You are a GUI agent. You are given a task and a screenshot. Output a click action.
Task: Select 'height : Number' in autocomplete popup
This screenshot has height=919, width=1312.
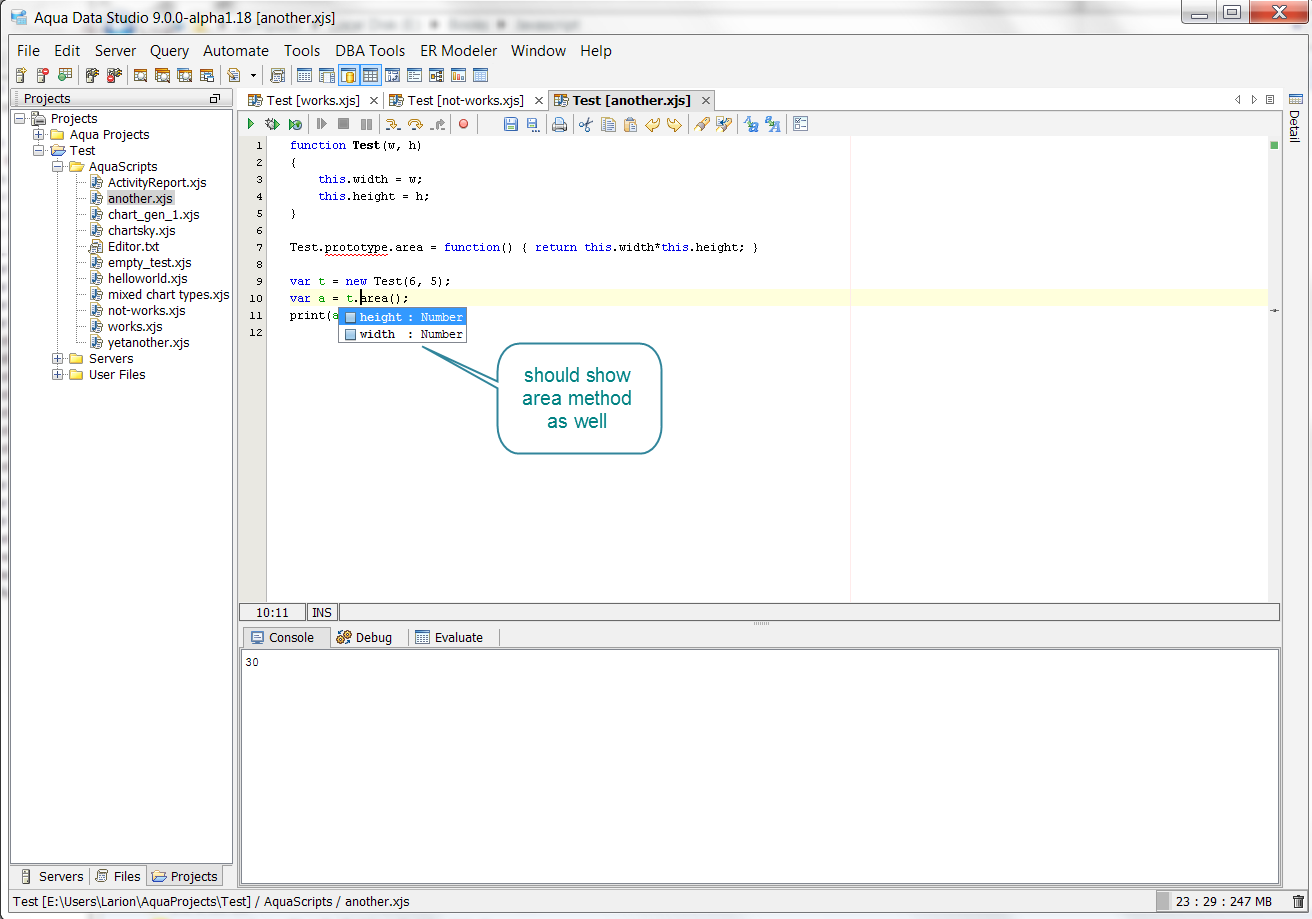coord(402,317)
